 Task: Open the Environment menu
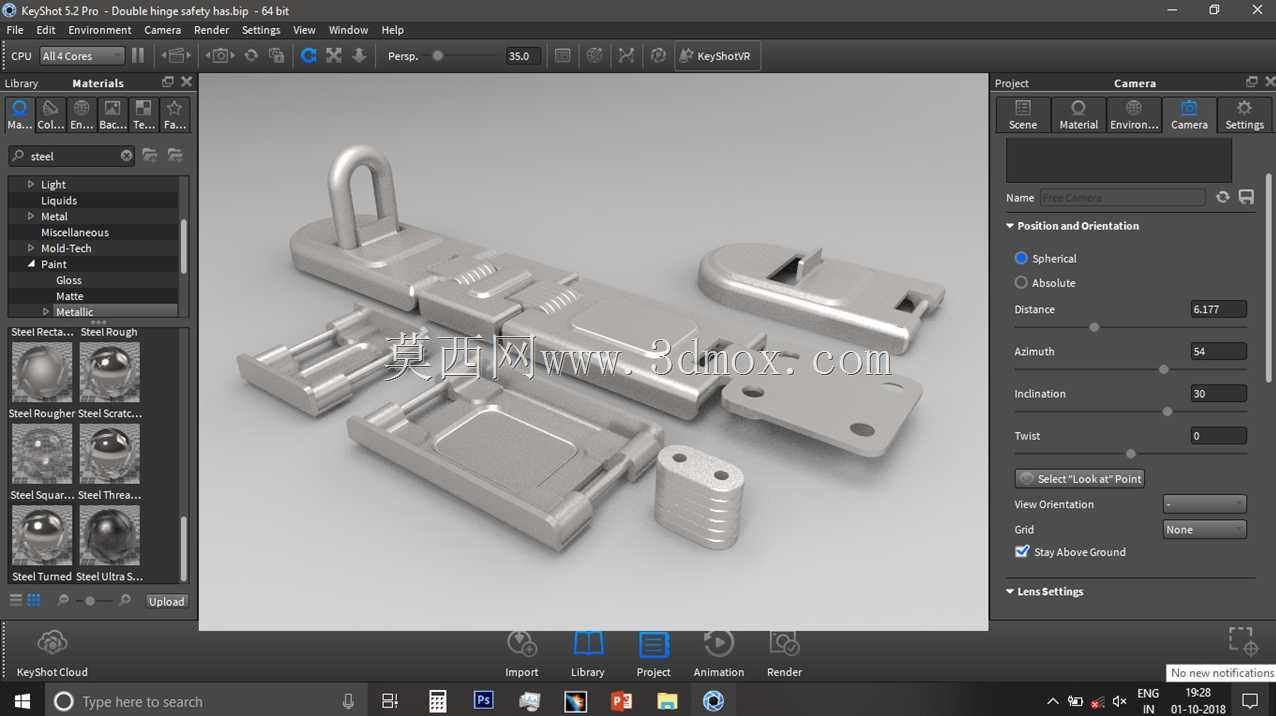click(99, 30)
